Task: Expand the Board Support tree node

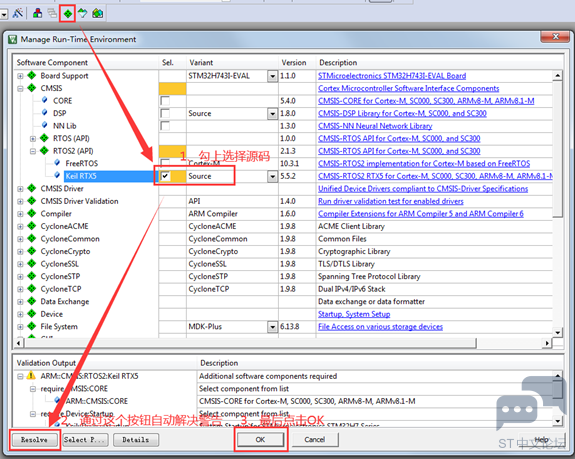Action: pos(20,76)
